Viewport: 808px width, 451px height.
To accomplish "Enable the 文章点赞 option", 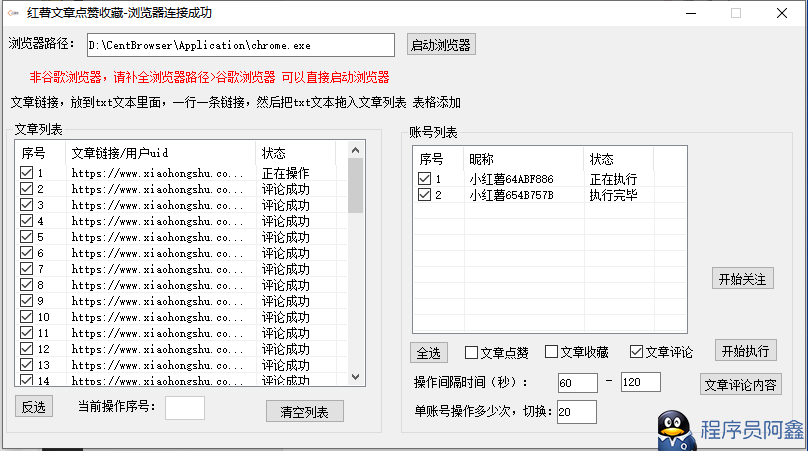I will 471,353.
